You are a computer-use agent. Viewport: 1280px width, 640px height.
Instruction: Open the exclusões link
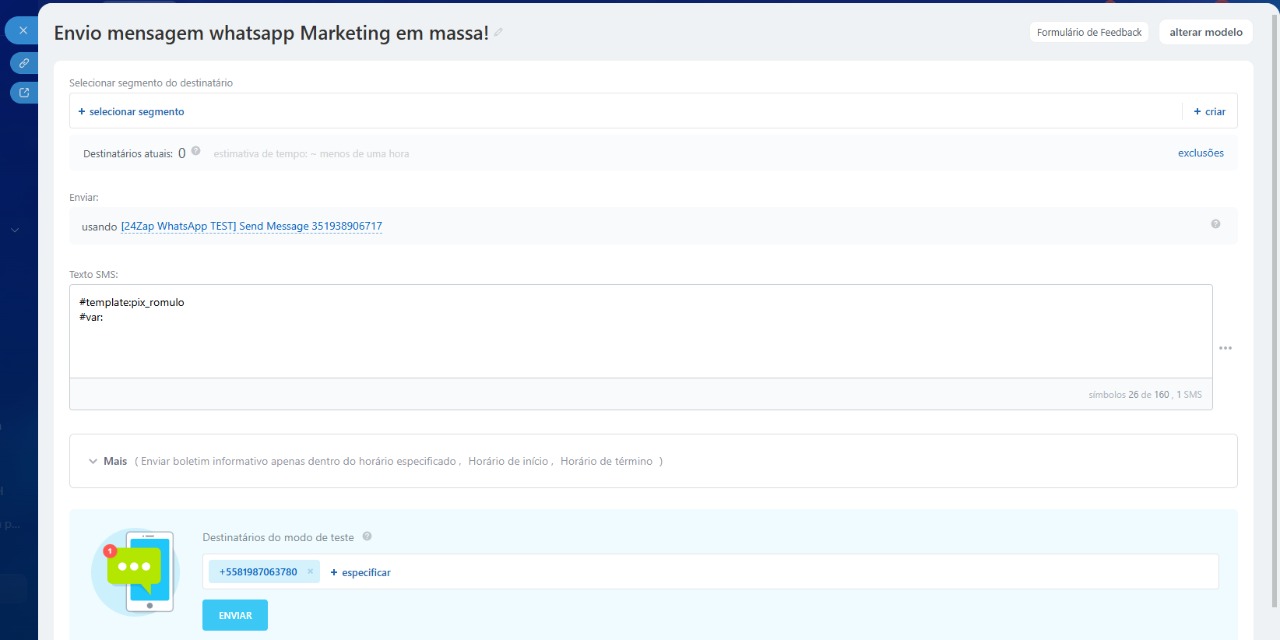[x=1200, y=153]
